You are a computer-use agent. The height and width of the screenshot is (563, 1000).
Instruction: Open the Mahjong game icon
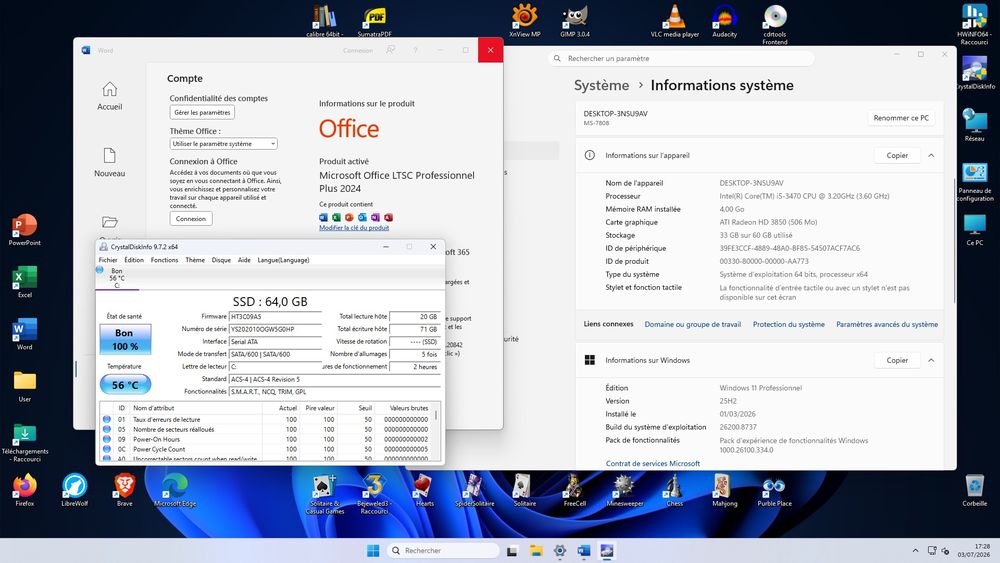[724, 490]
